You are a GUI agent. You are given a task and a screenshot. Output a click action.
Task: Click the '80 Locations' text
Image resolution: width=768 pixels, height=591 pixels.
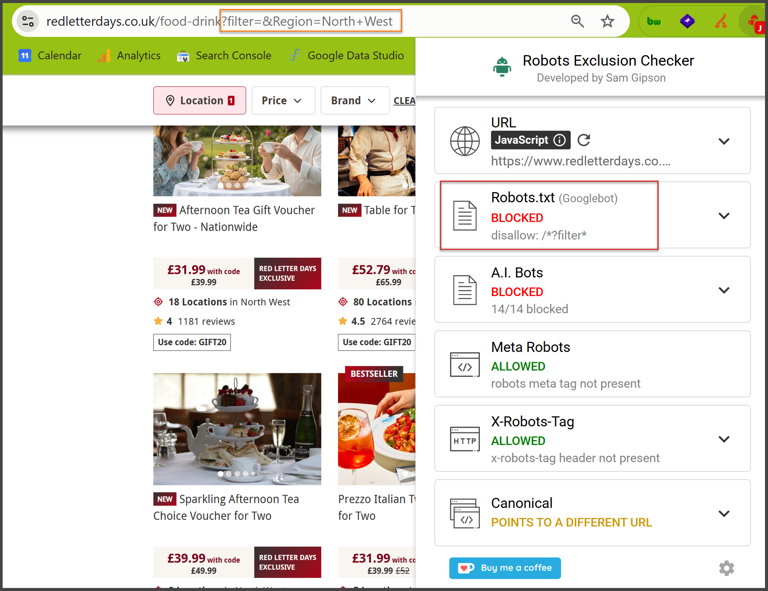click(x=383, y=302)
